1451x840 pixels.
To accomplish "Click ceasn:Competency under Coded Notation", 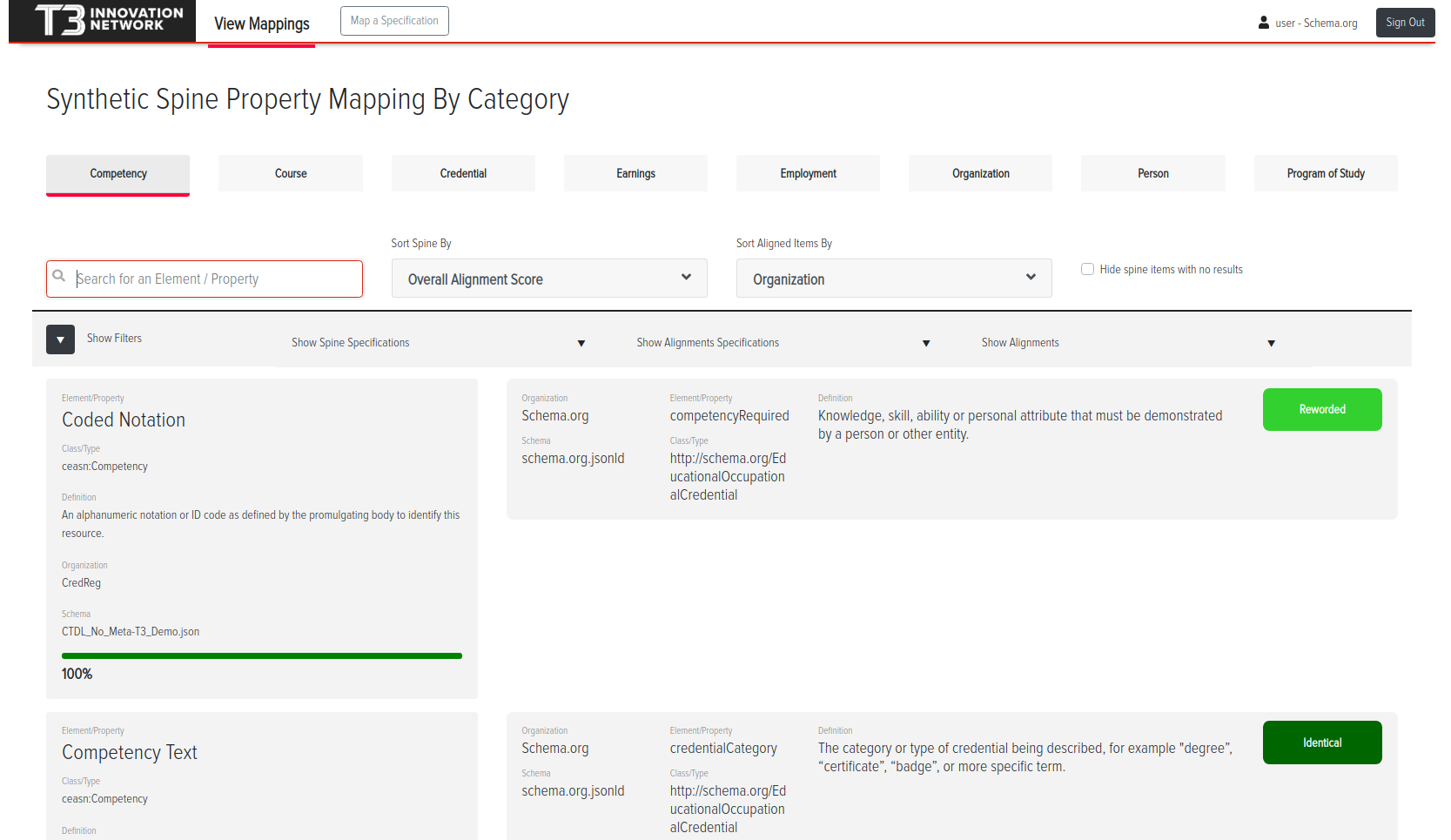I will coord(104,467).
